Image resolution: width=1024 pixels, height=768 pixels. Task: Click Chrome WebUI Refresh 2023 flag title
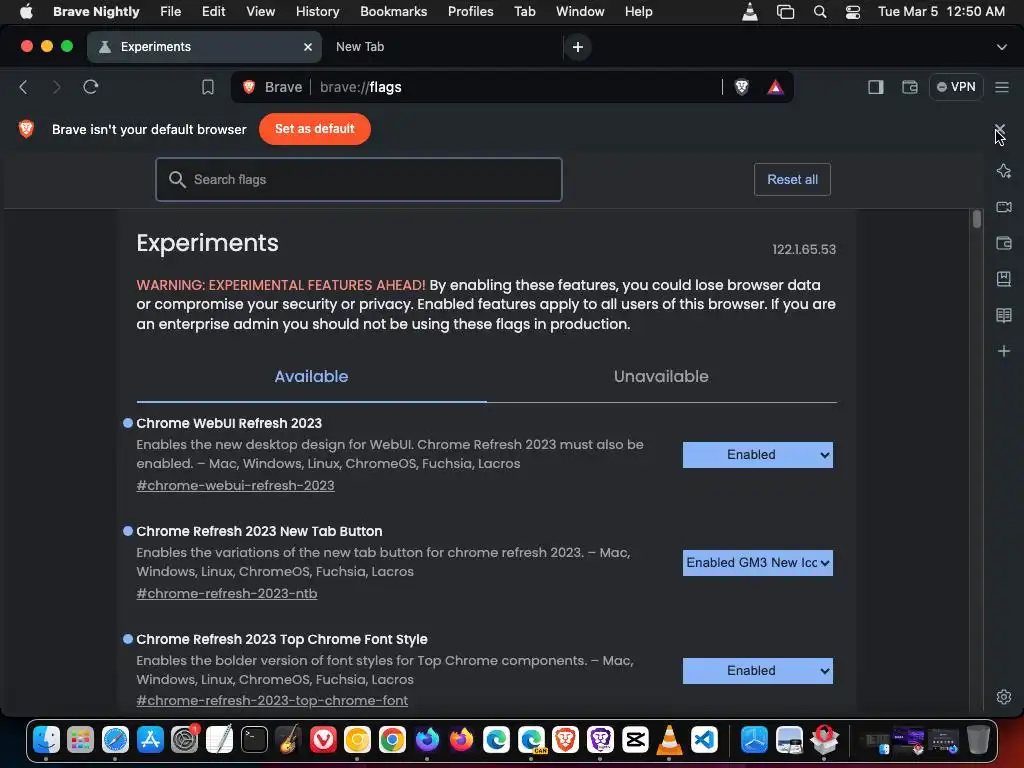click(x=229, y=423)
